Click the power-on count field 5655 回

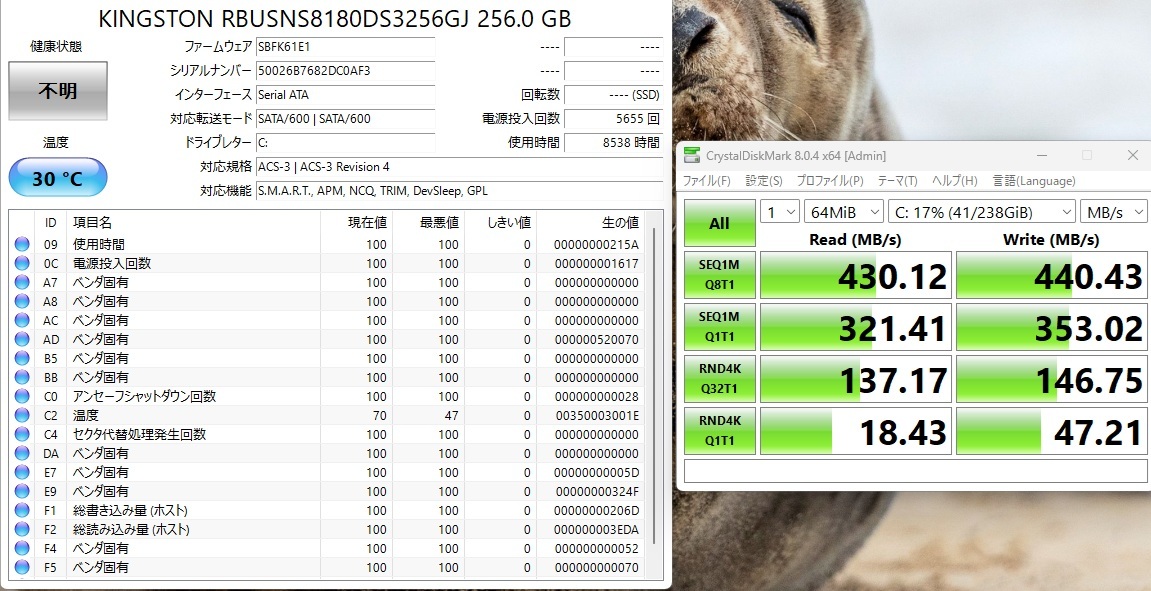(x=613, y=119)
